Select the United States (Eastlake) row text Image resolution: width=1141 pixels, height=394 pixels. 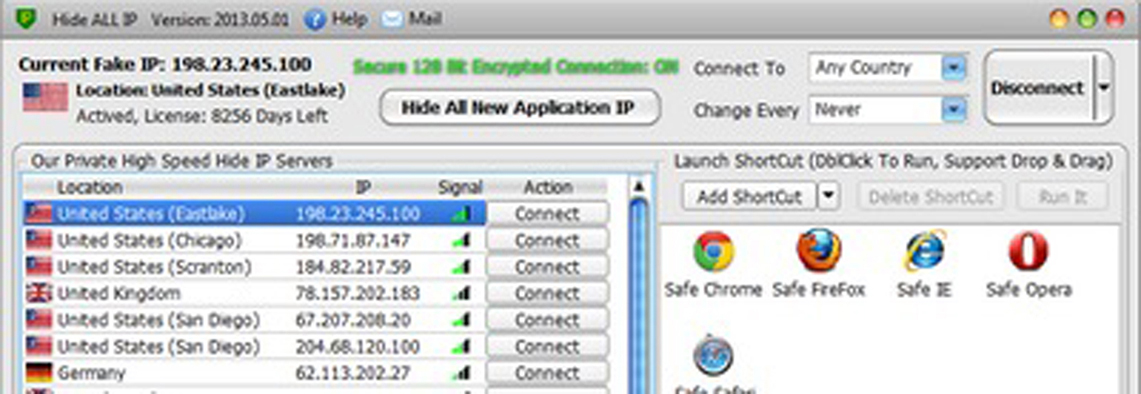pos(151,214)
